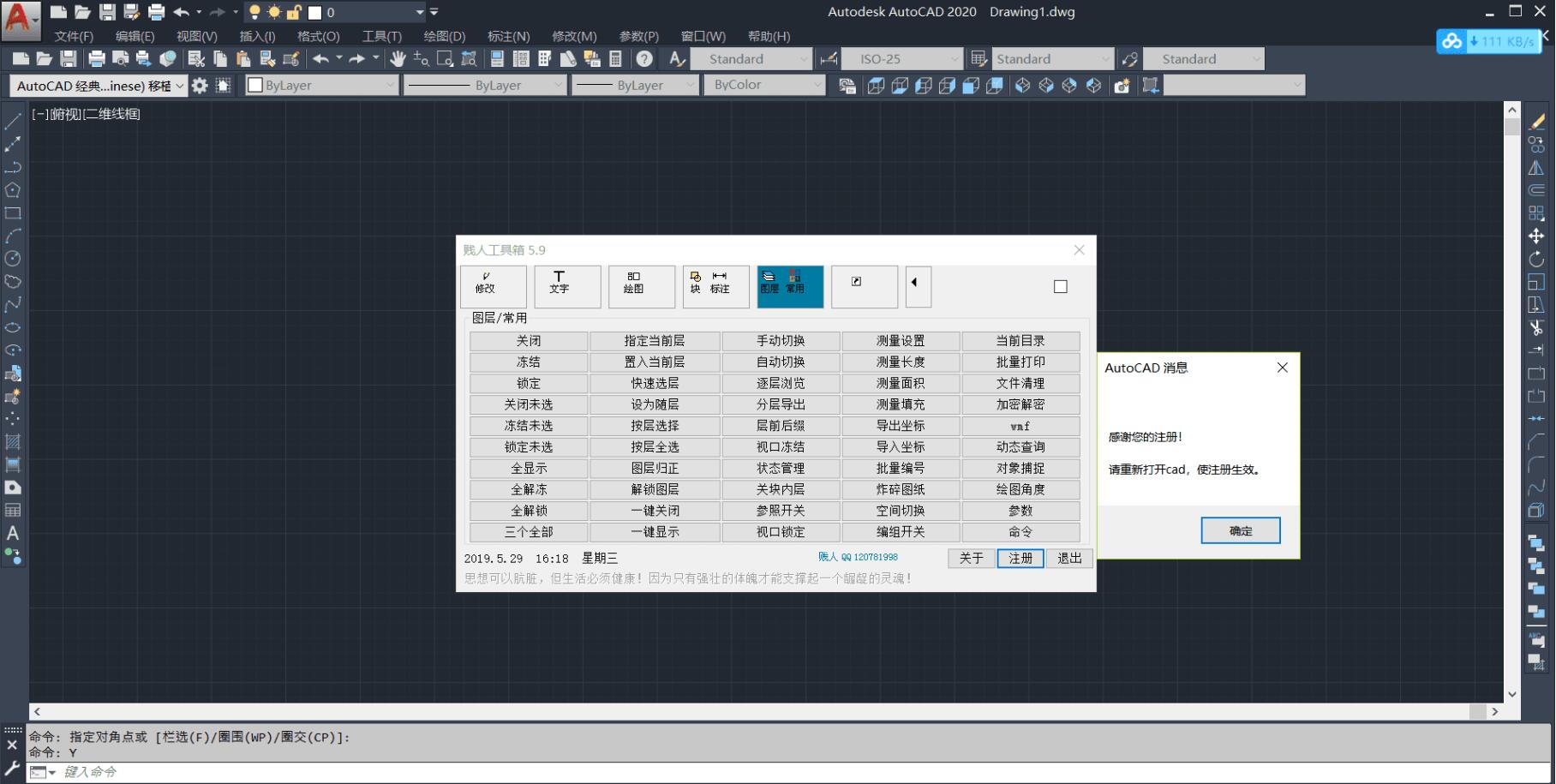Image resolution: width=1556 pixels, height=784 pixels.
Task: Open the 视图(V) menu
Action: pyautogui.click(x=196, y=36)
